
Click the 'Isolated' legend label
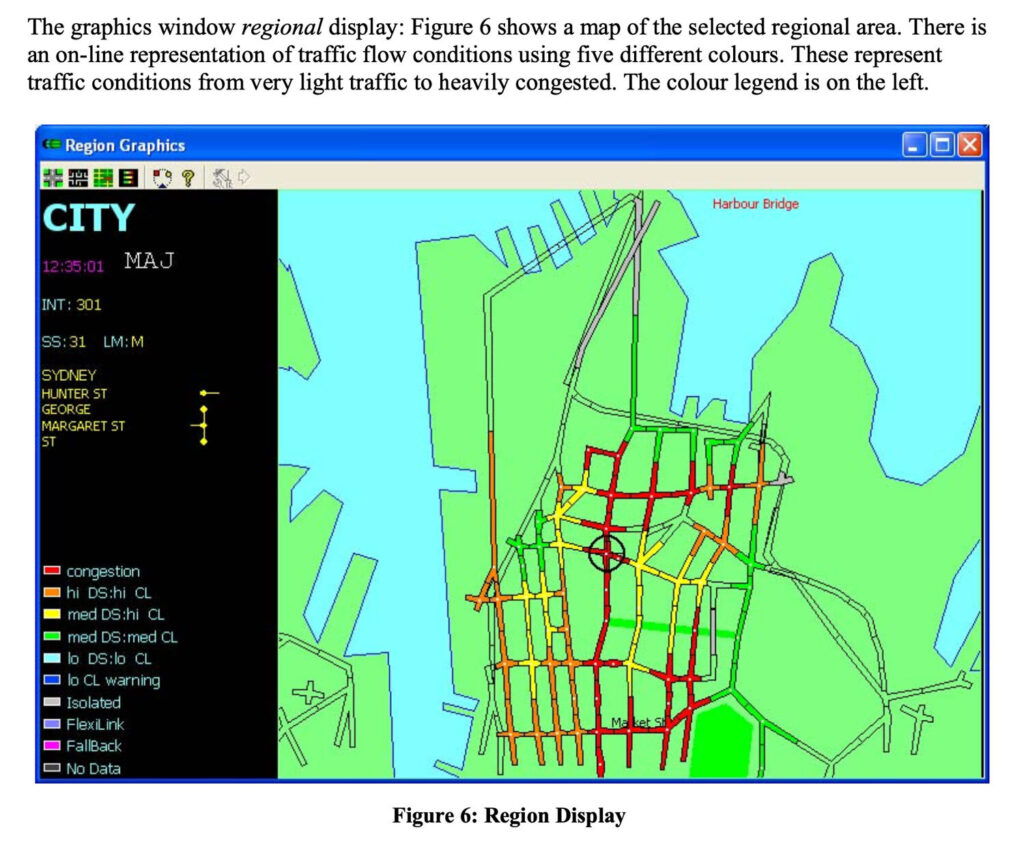[x=93, y=703]
